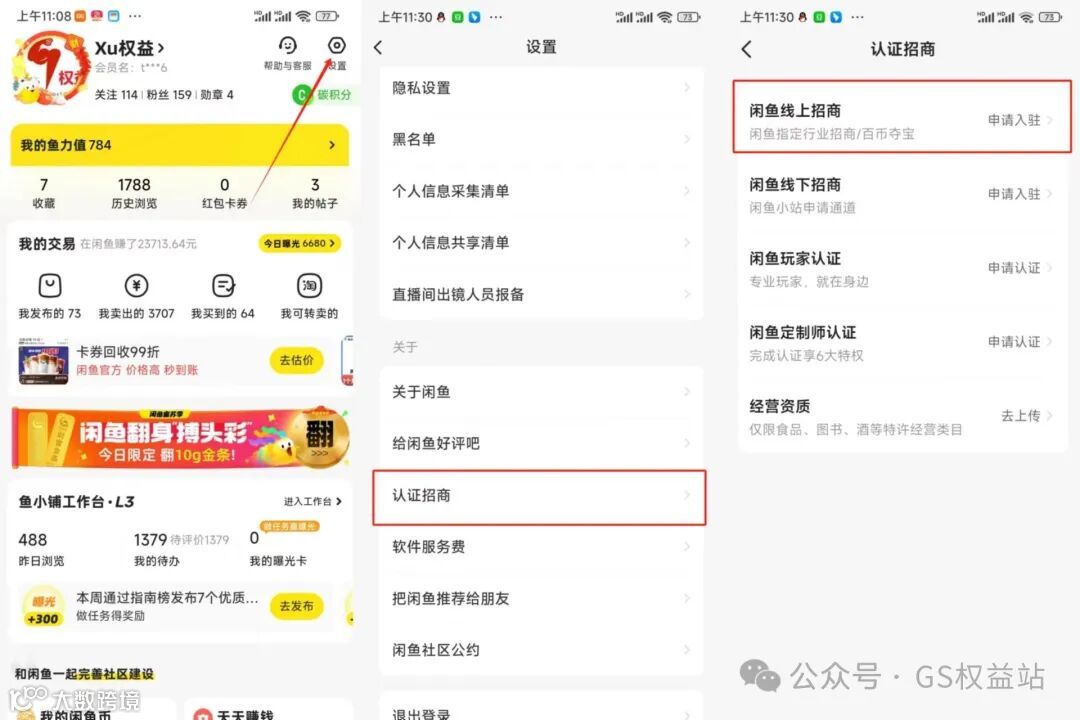Tap the 去估价 yellow button

[296, 360]
